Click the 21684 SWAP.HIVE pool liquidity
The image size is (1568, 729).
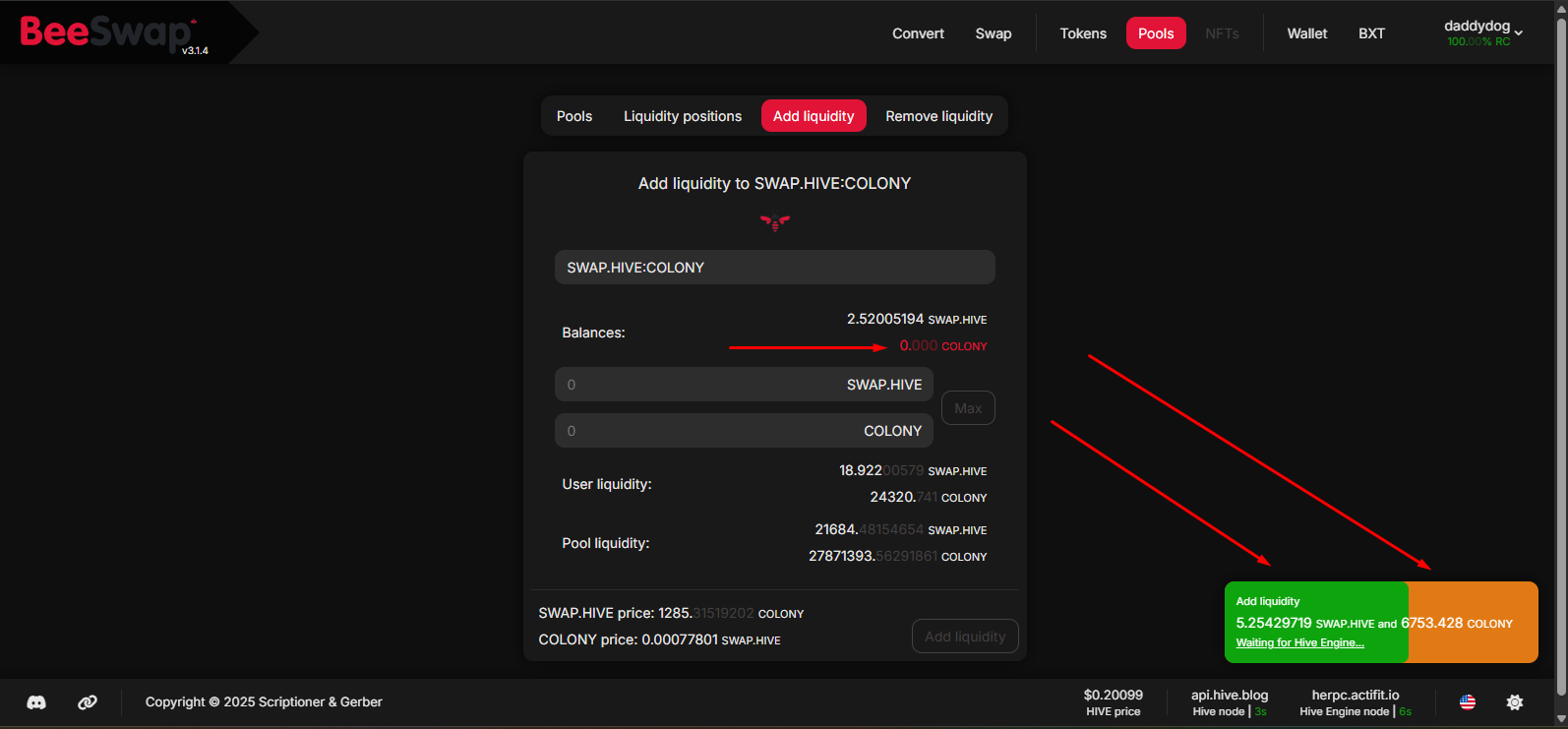click(x=901, y=529)
